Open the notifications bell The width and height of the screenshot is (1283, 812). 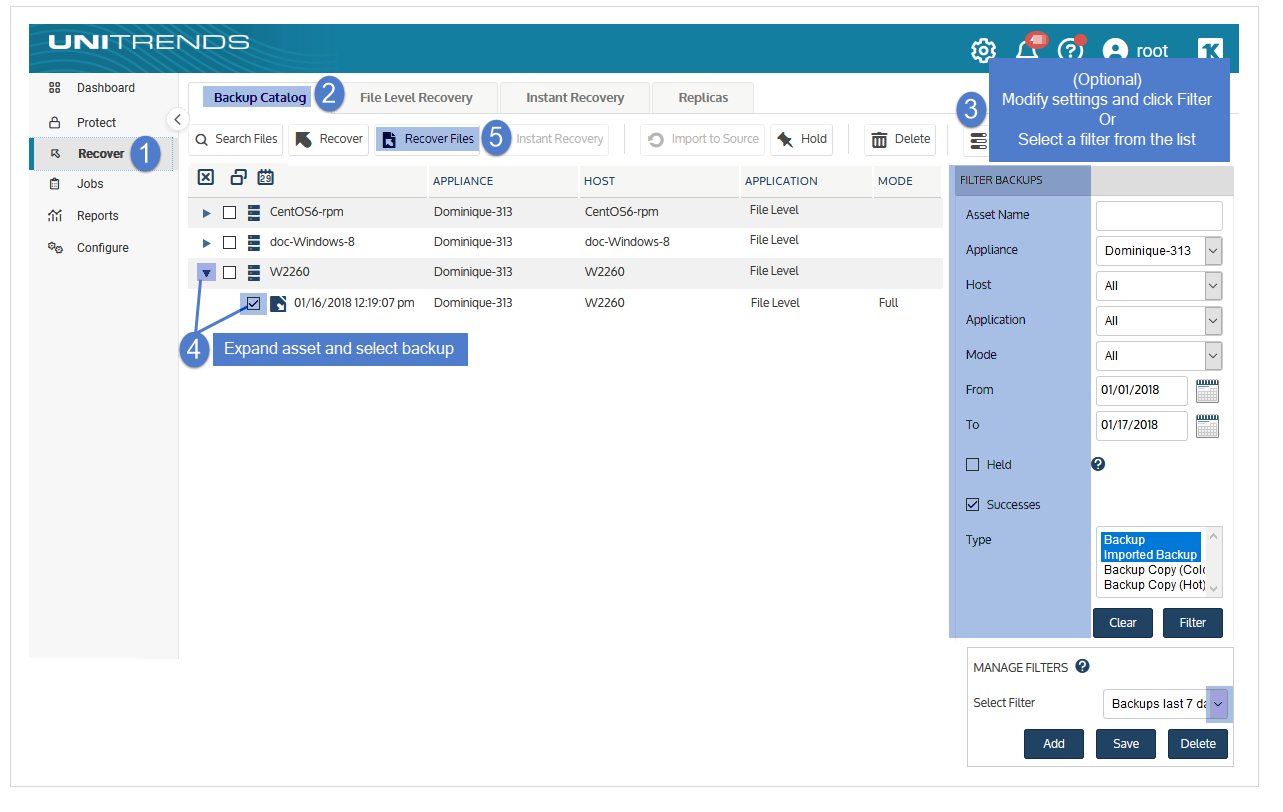pos(1026,50)
